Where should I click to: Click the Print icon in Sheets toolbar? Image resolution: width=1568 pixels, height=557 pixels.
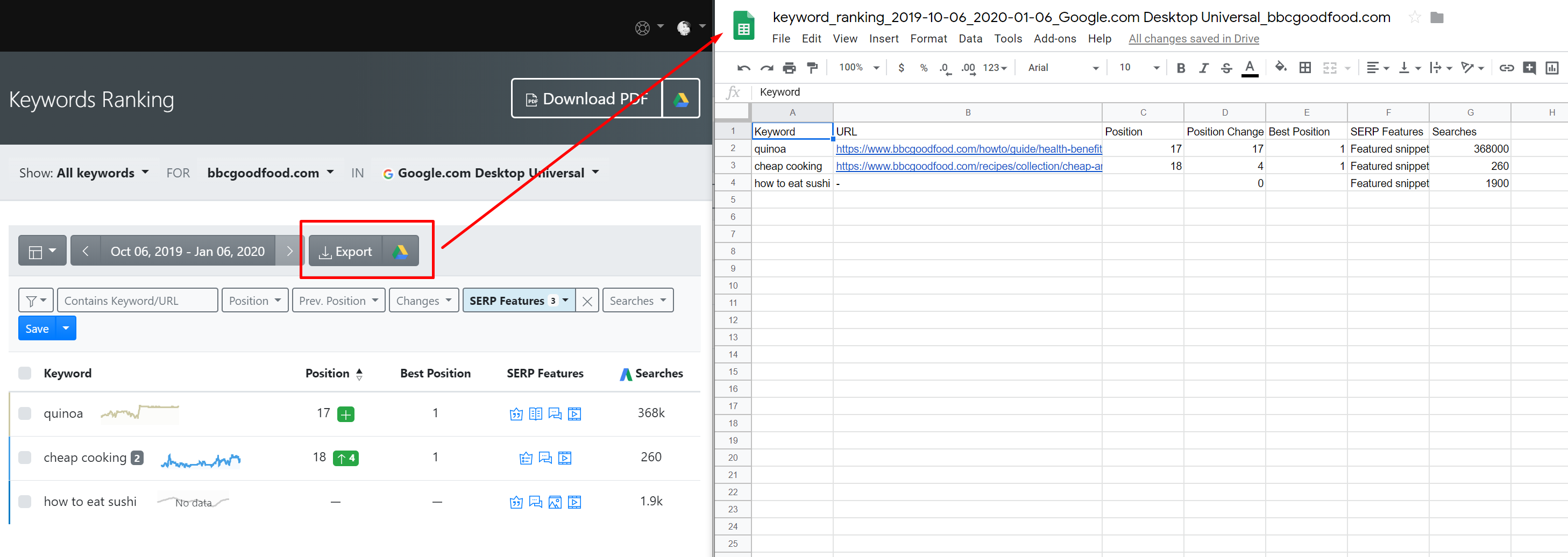point(789,68)
